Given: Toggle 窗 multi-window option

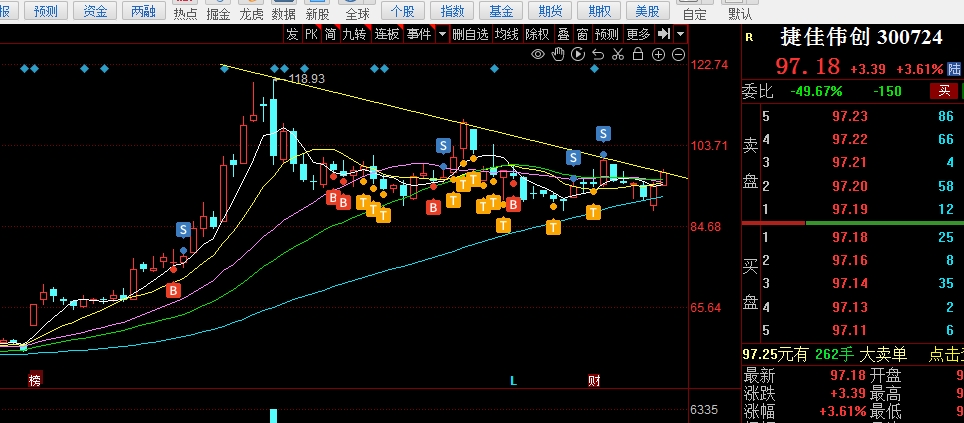Looking at the screenshot, I should click(x=582, y=34).
